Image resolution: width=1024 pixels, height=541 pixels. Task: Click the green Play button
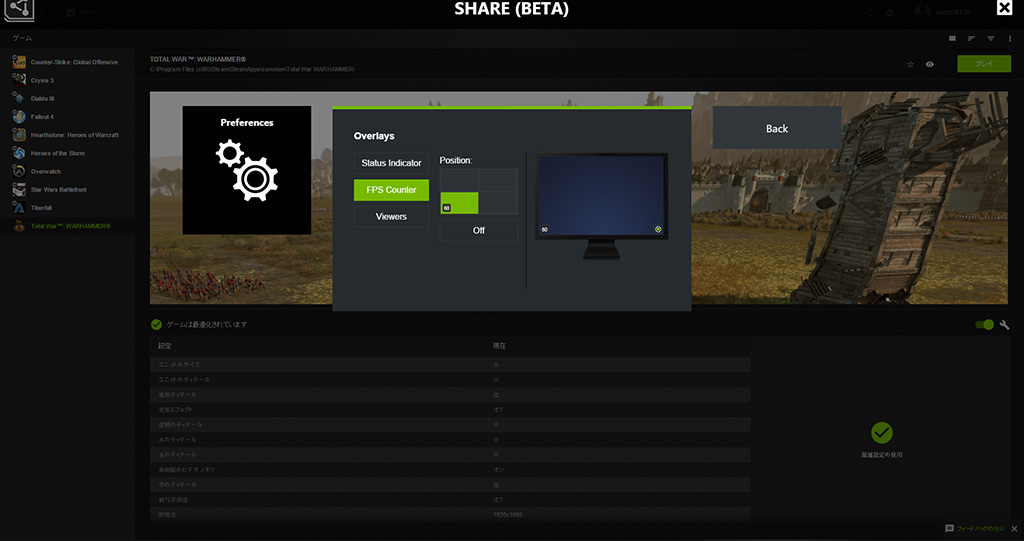984,63
